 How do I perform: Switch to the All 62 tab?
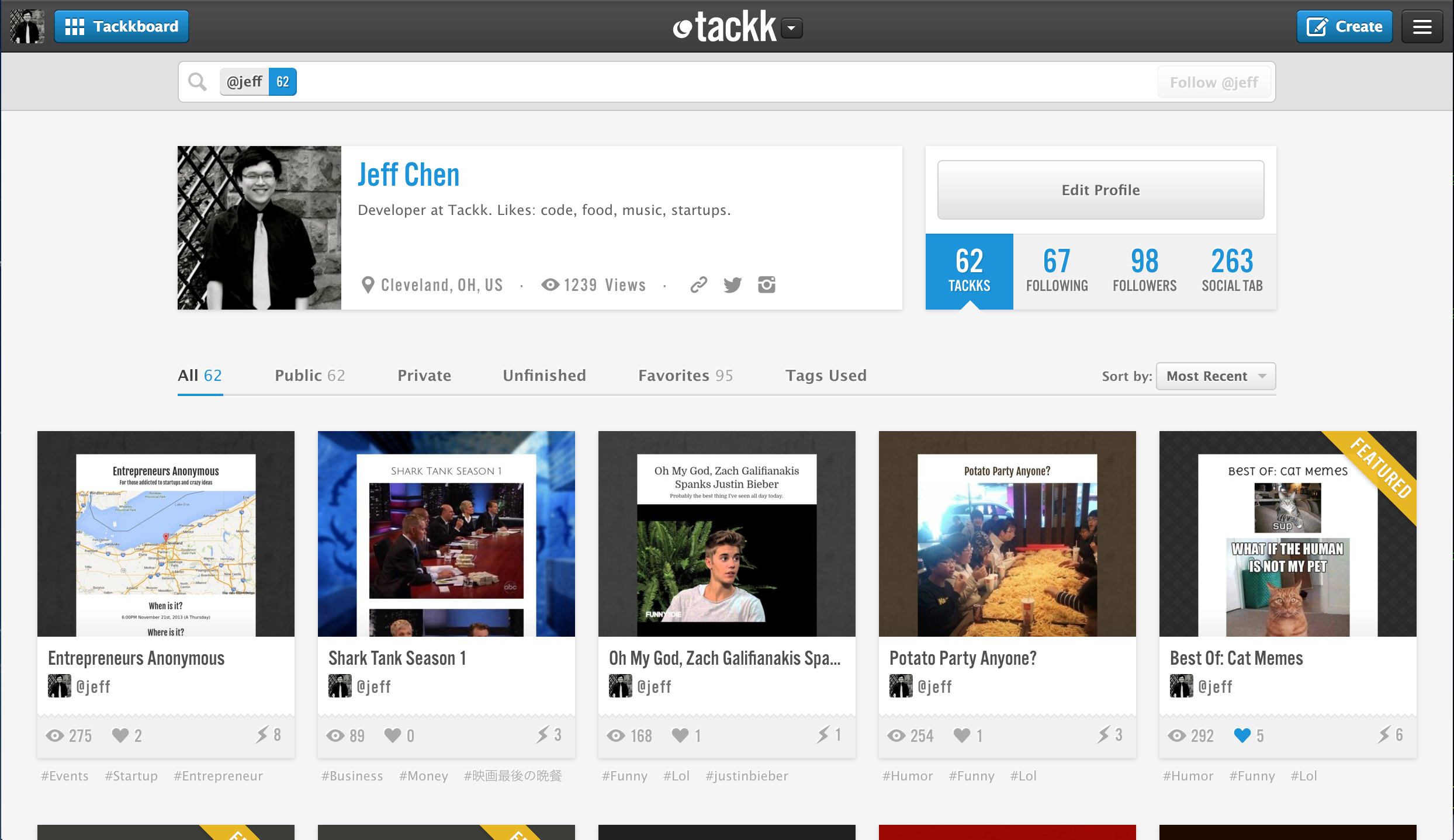pos(200,376)
